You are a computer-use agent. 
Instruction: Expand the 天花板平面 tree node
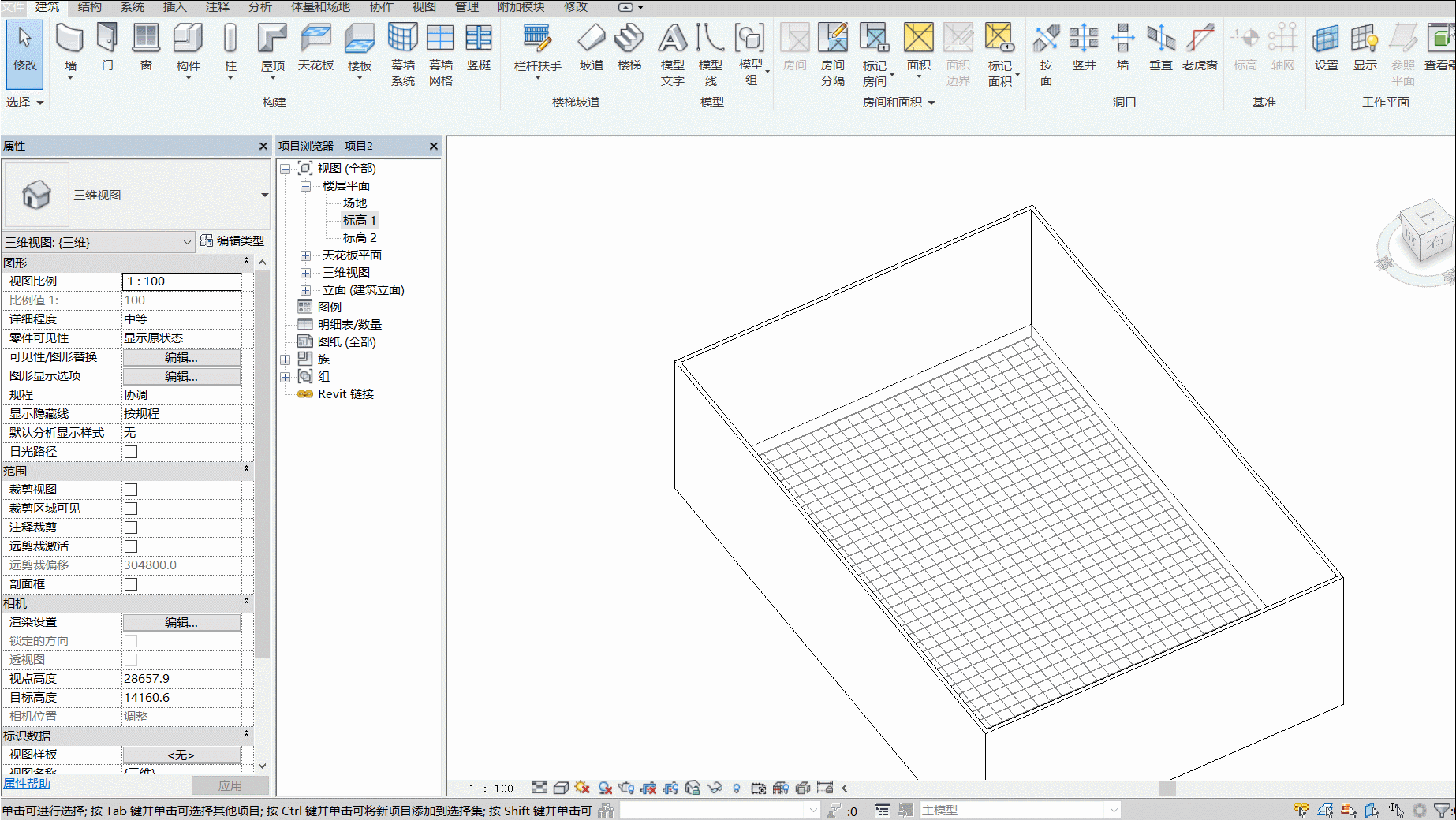305,255
